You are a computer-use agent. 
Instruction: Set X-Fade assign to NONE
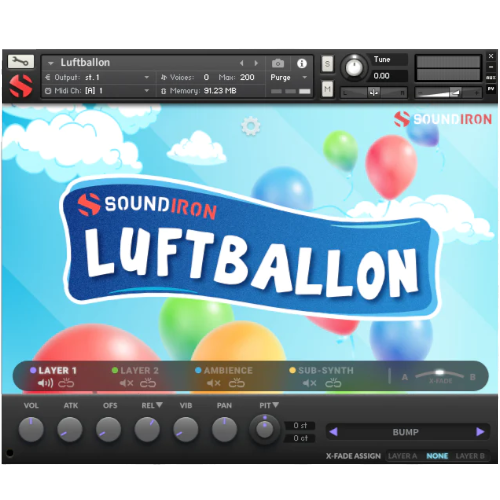pyautogui.click(x=437, y=456)
